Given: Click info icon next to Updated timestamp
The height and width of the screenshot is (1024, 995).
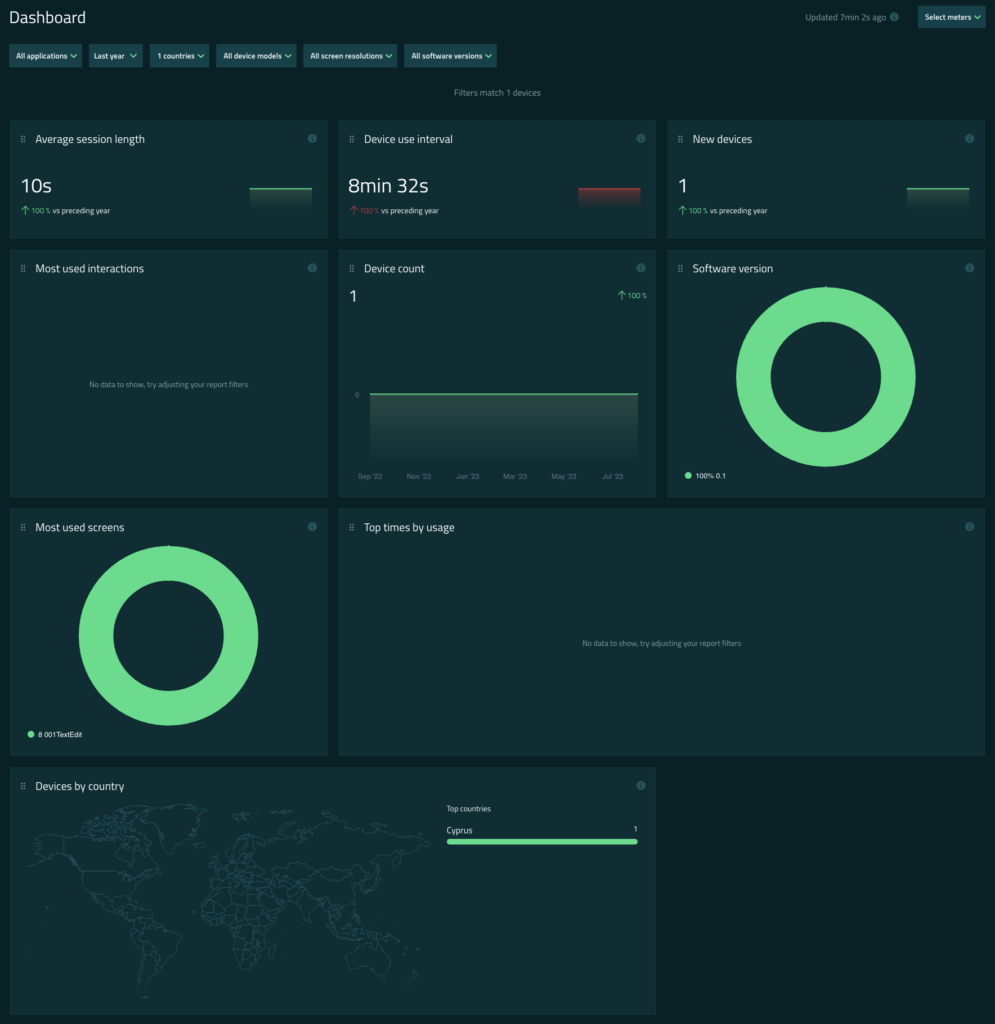Looking at the screenshot, I should point(894,17).
